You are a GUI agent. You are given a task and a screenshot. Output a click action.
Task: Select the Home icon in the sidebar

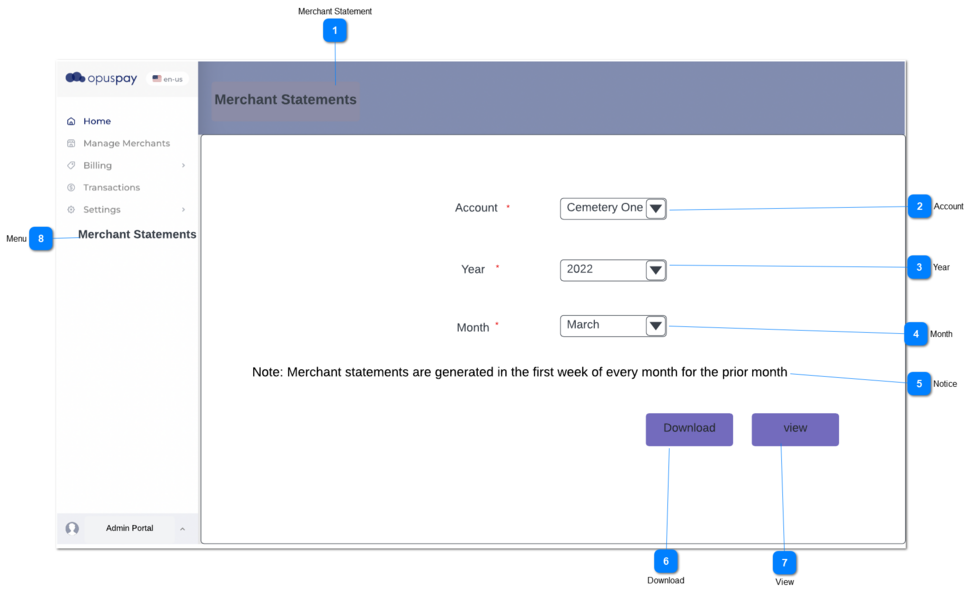[x=72, y=121]
